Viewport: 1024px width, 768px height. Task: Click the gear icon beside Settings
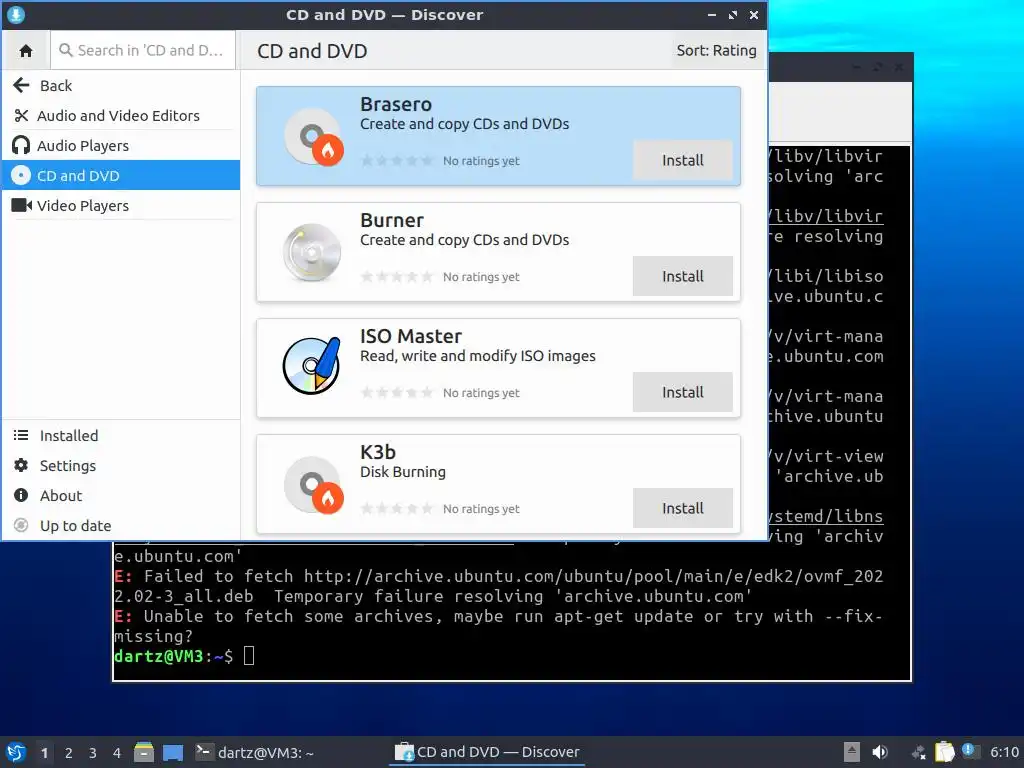tap(21, 466)
